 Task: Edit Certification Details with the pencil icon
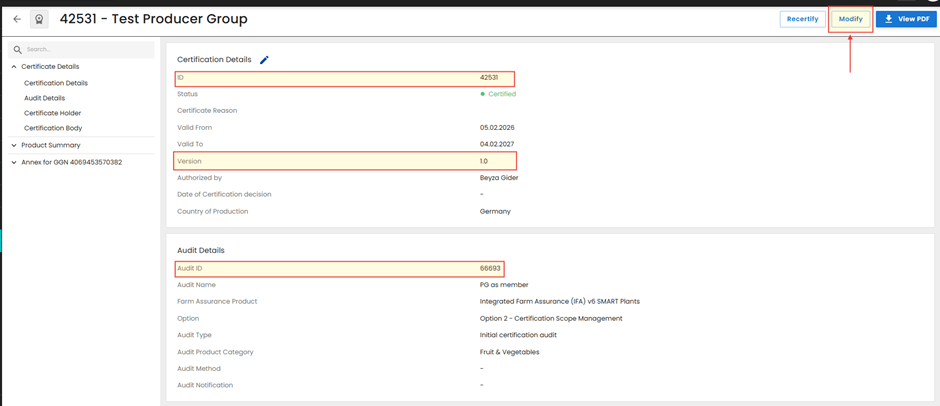click(264, 59)
